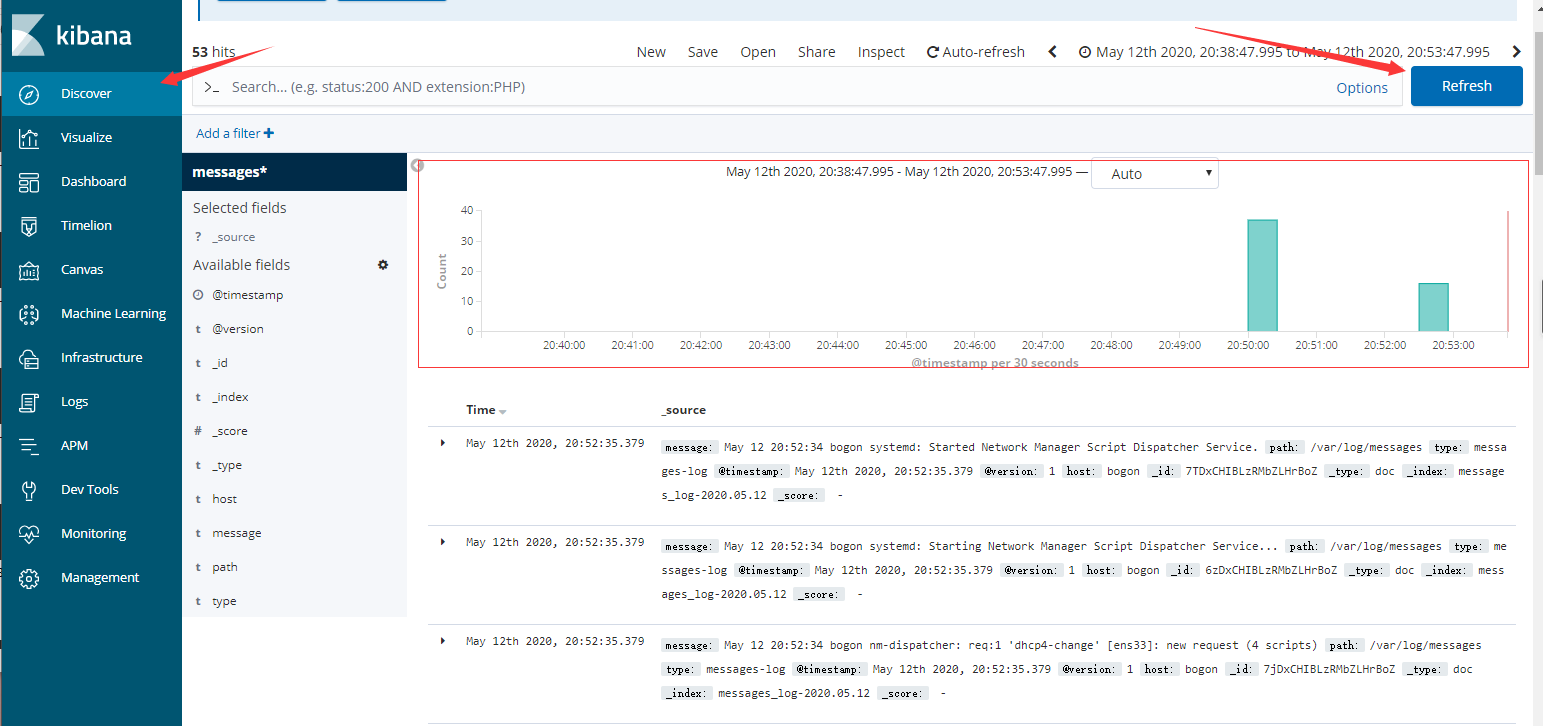Step to the next time range

coord(1516,52)
